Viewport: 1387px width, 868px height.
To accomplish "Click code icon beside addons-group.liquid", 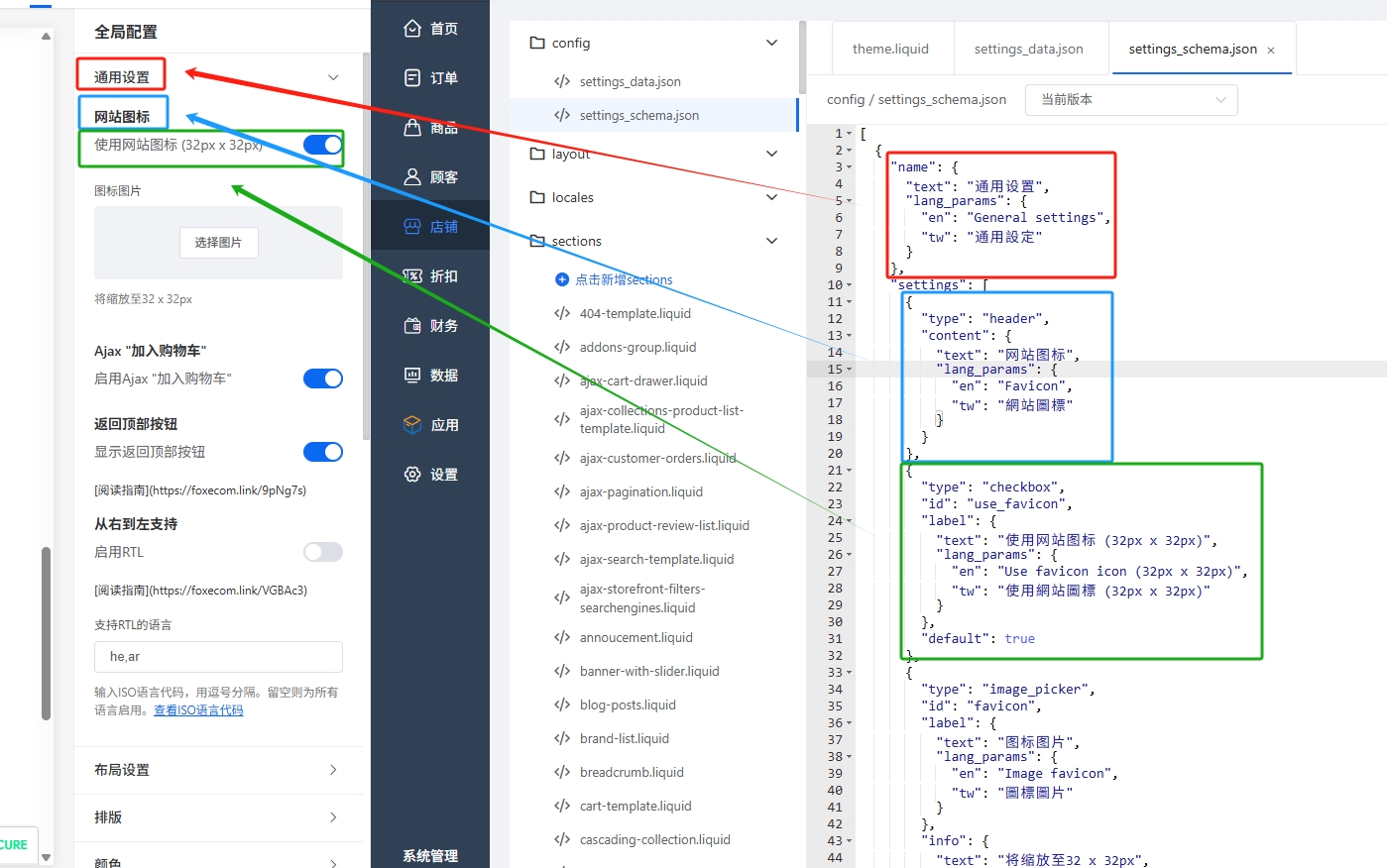I will click(562, 347).
